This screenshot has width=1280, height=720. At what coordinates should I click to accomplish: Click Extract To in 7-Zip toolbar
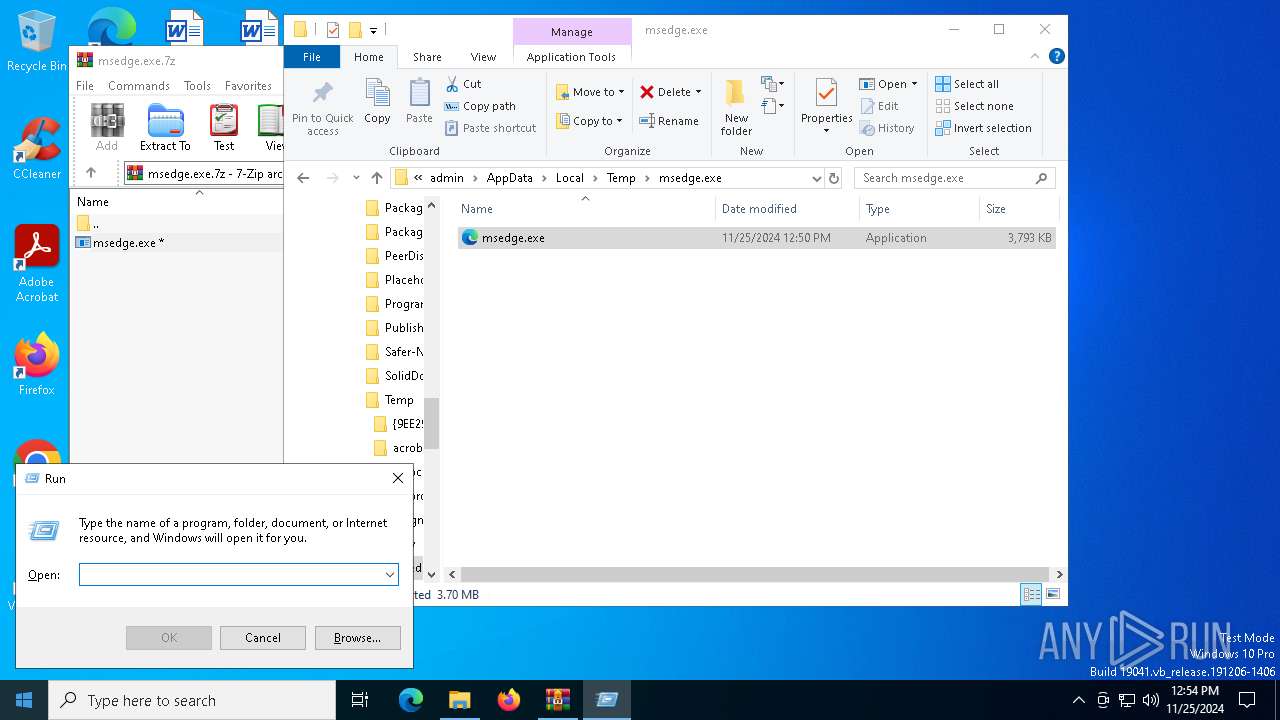[x=165, y=127]
